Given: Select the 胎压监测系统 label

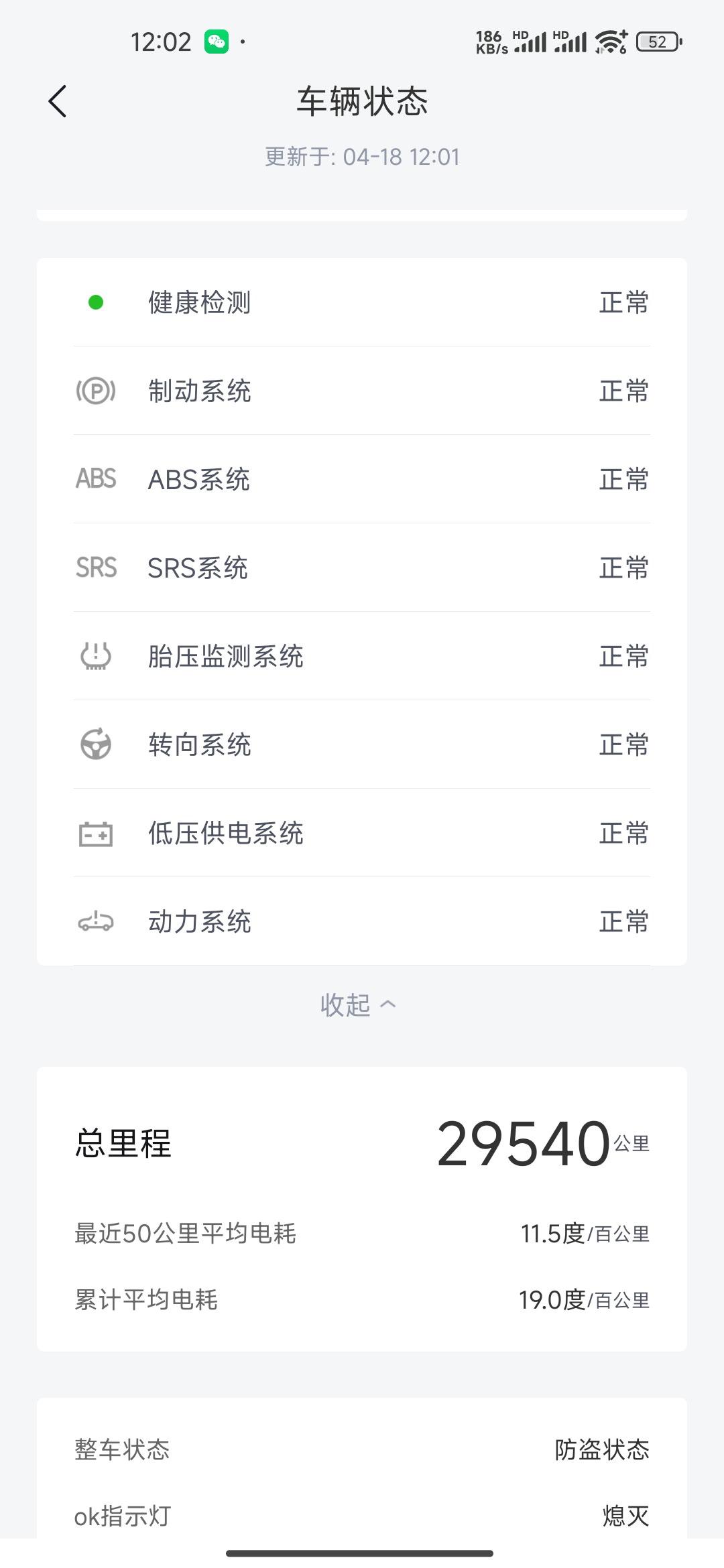Looking at the screenshot, I should pos(226,657).
